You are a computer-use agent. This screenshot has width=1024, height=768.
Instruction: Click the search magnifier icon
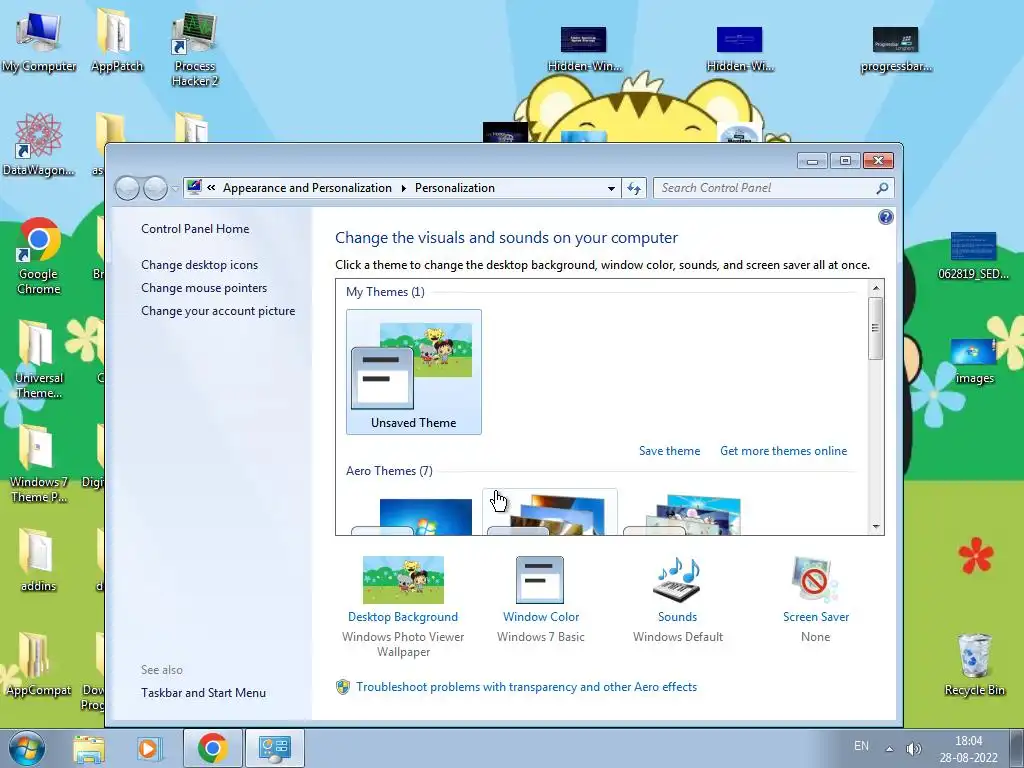click(x=882, y=188)
